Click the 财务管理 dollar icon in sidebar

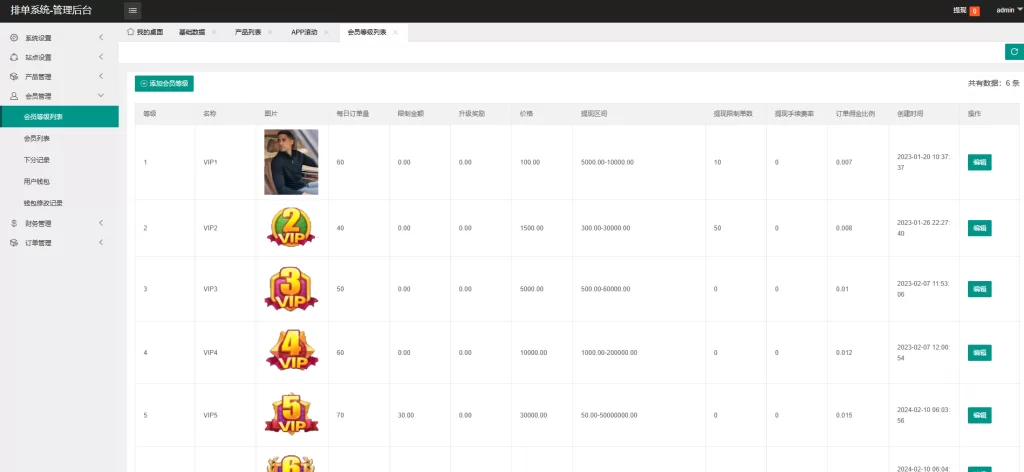click(x=14, y=223)
